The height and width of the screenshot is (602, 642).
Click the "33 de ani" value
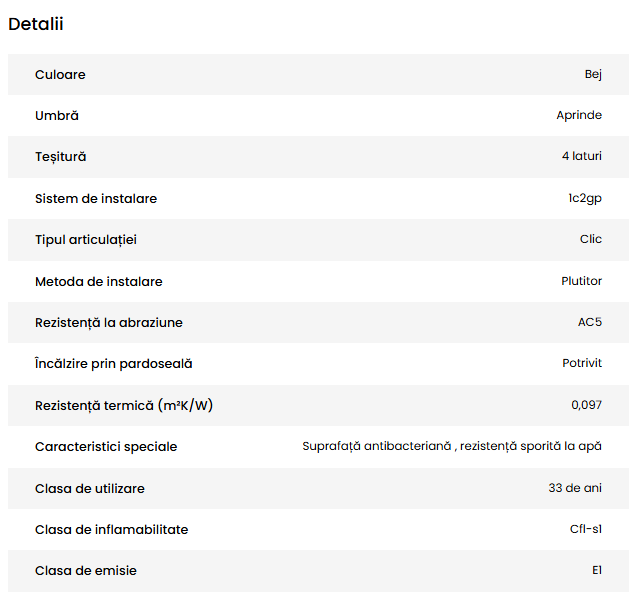tap(575, 488)
